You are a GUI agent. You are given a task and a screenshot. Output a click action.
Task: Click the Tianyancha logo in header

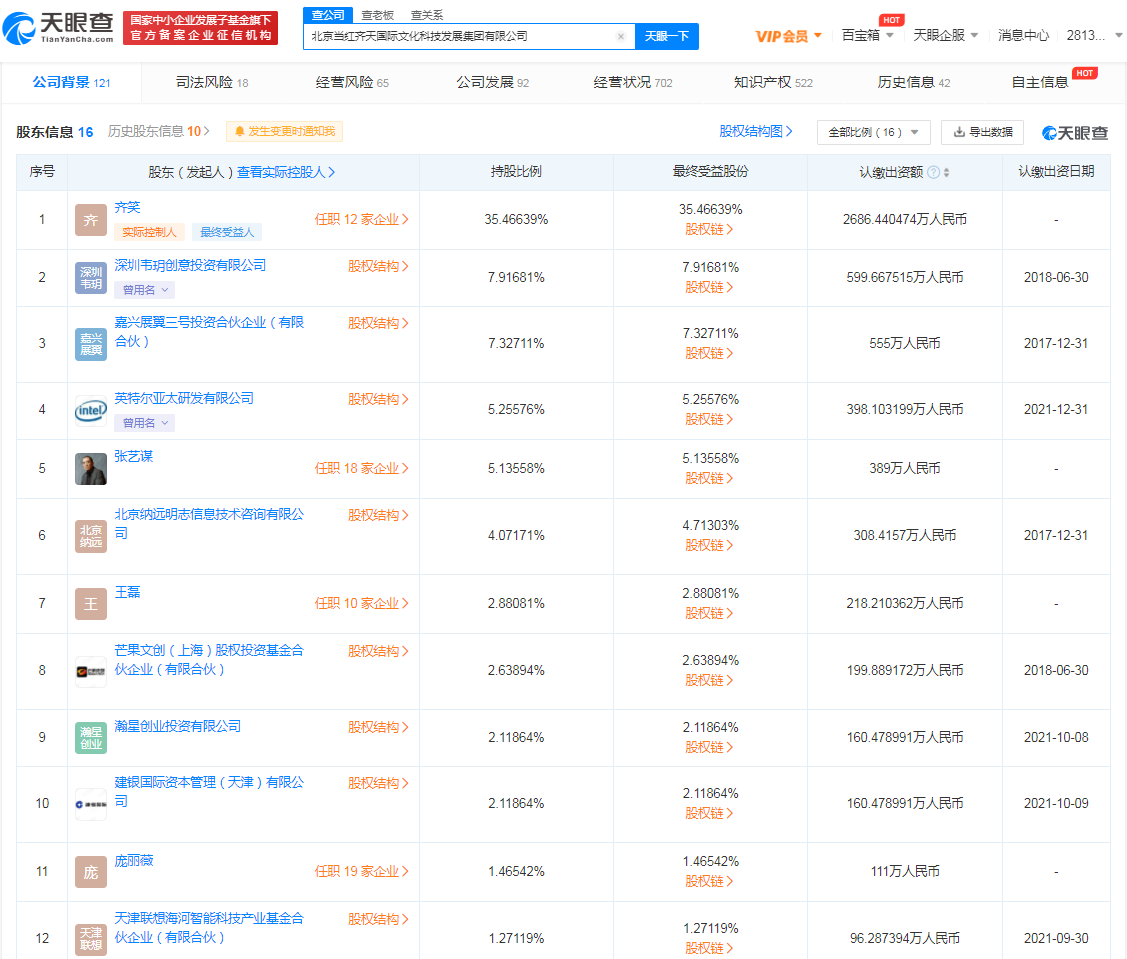(58, 28)
